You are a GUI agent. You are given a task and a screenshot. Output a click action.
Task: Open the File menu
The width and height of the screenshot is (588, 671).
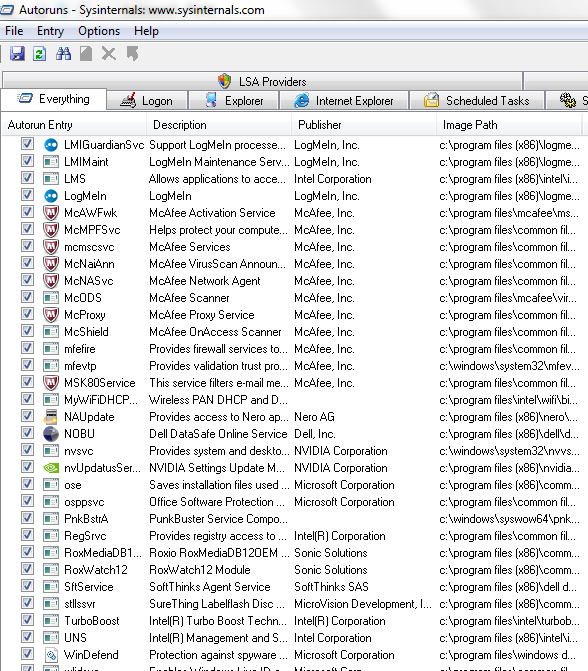pyautogui.click(x=14, y=31)
